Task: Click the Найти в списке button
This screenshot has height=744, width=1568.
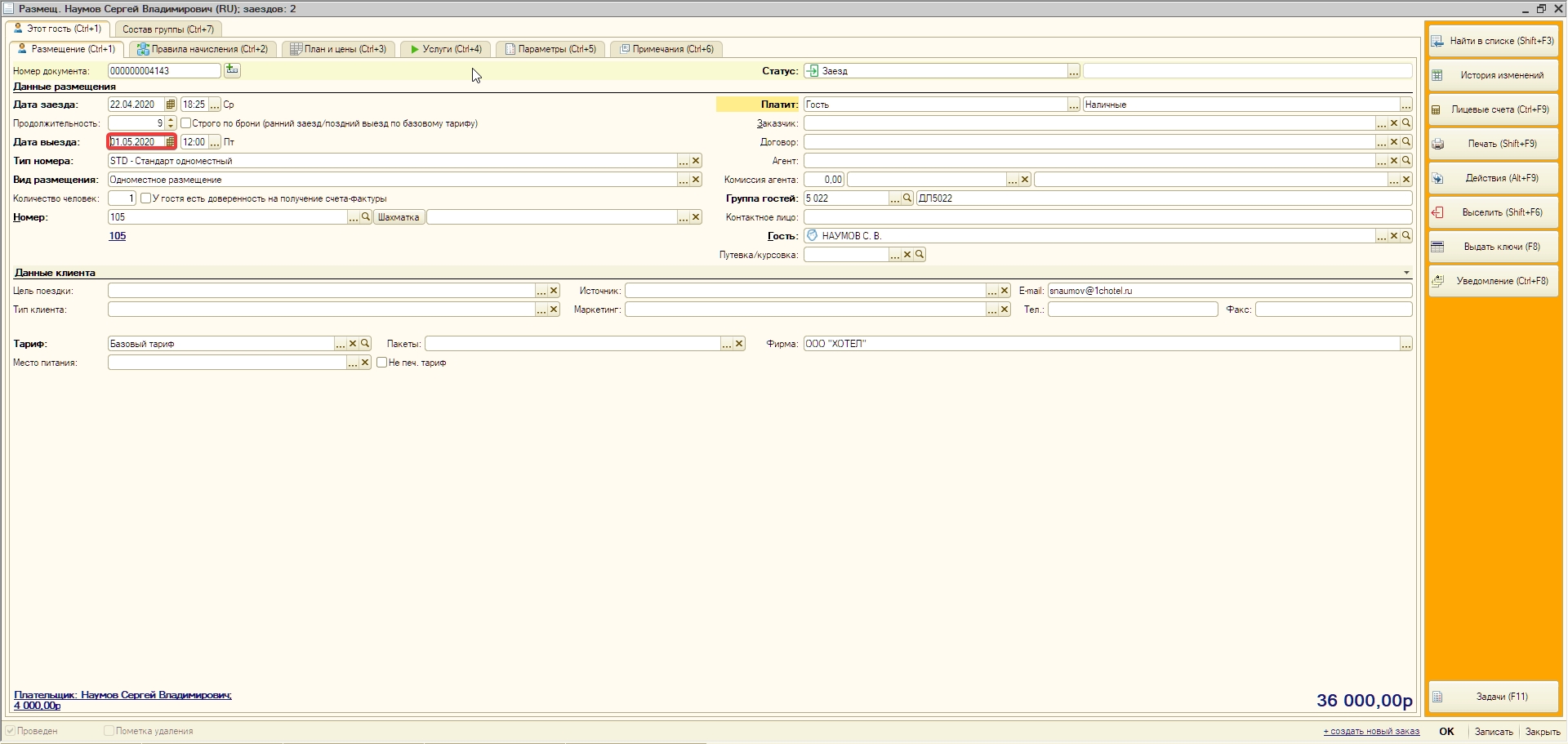Action: coord(1493,41)
